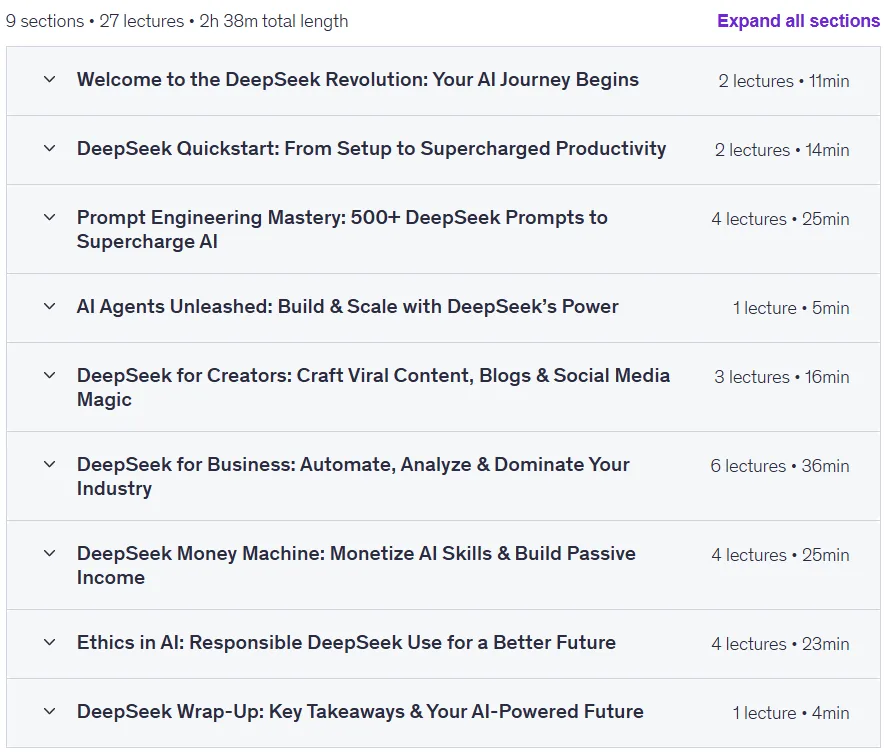
Task: Select AI Agents Unleashed section title
Action: click(347, 307)
